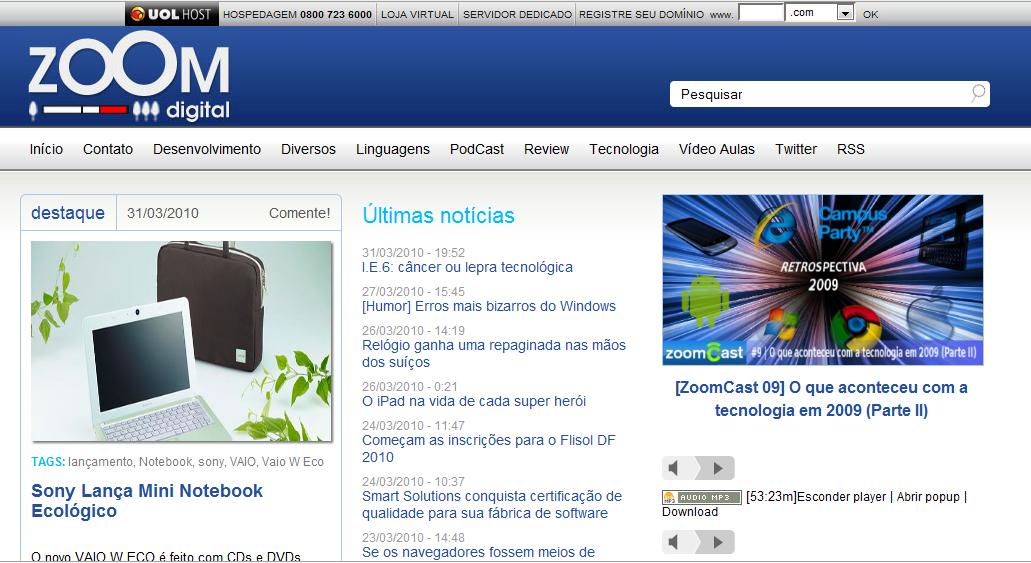This screenshot has width=1031, height=563.
Task: Open the PodCast menu item
Action: (477, 149)
